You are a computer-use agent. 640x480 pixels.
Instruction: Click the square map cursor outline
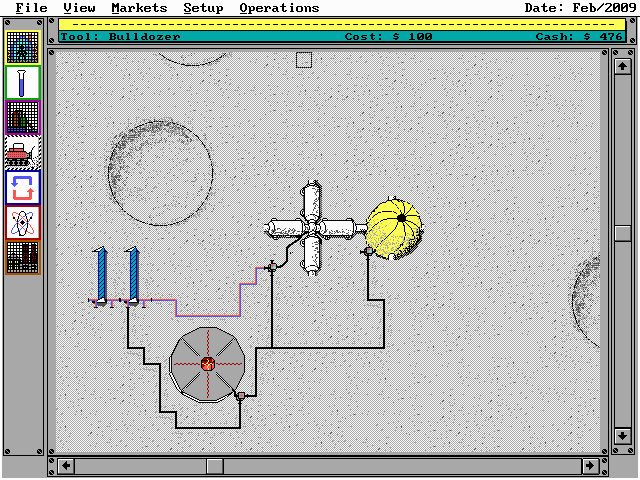click(x=304, y=60)
